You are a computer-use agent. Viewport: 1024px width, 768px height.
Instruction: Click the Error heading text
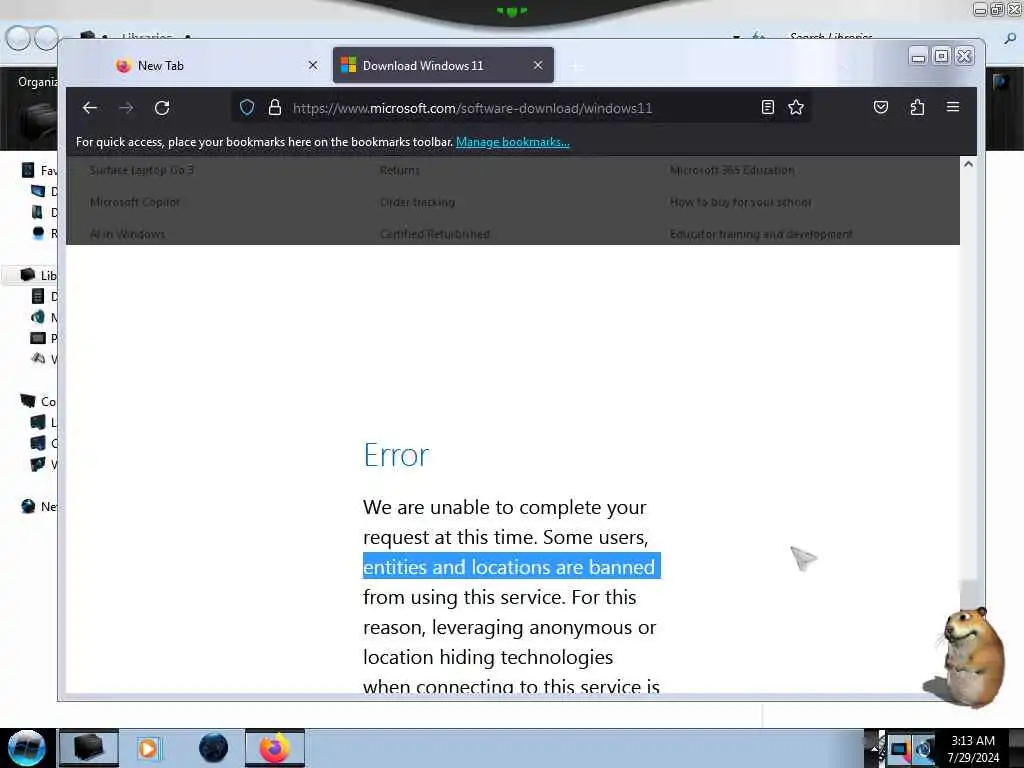pos(396,455)
